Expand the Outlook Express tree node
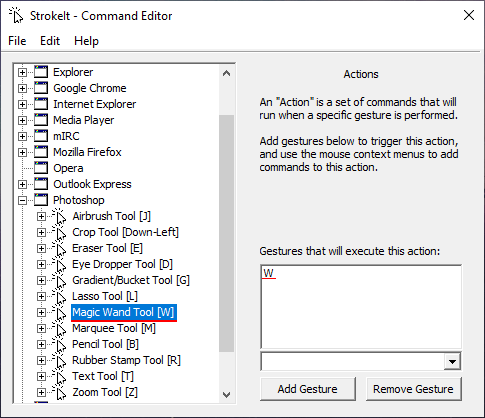 pos(22,184)
